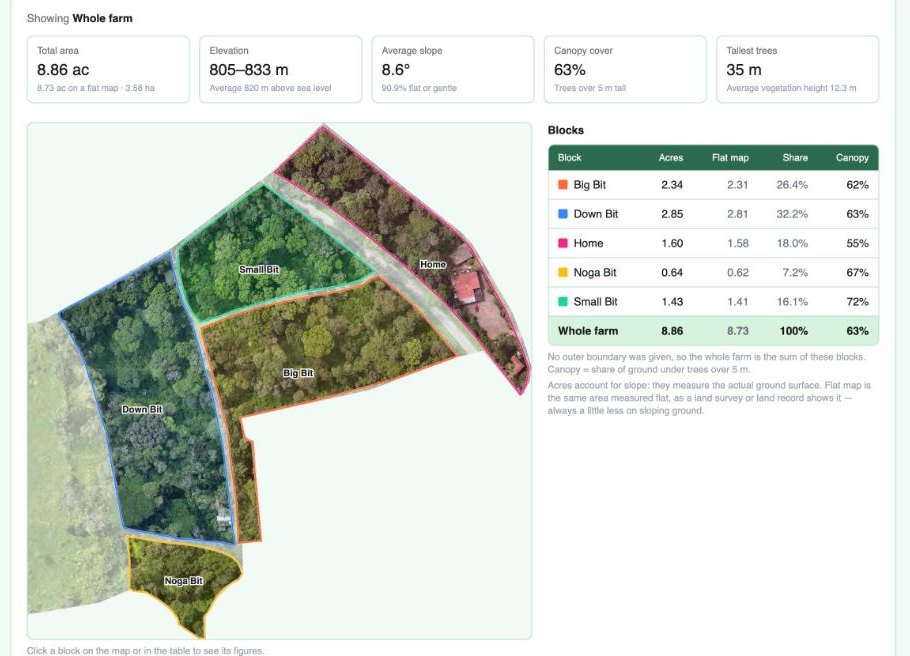Select the Big Bit row in table

[713, 185]
